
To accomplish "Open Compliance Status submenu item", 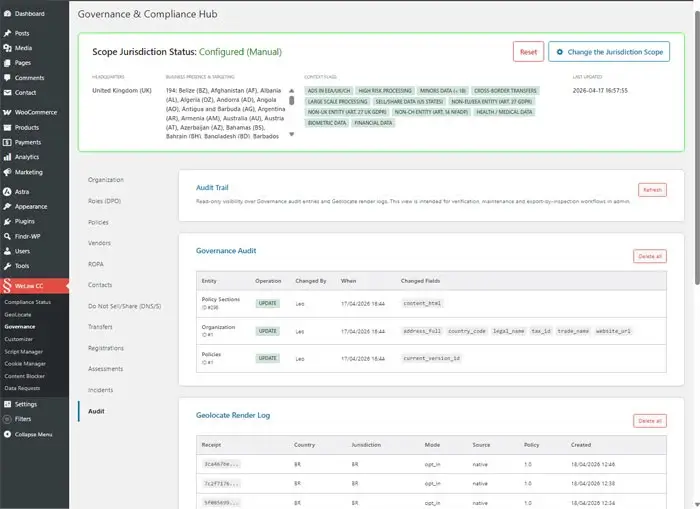I will point(28,302).
